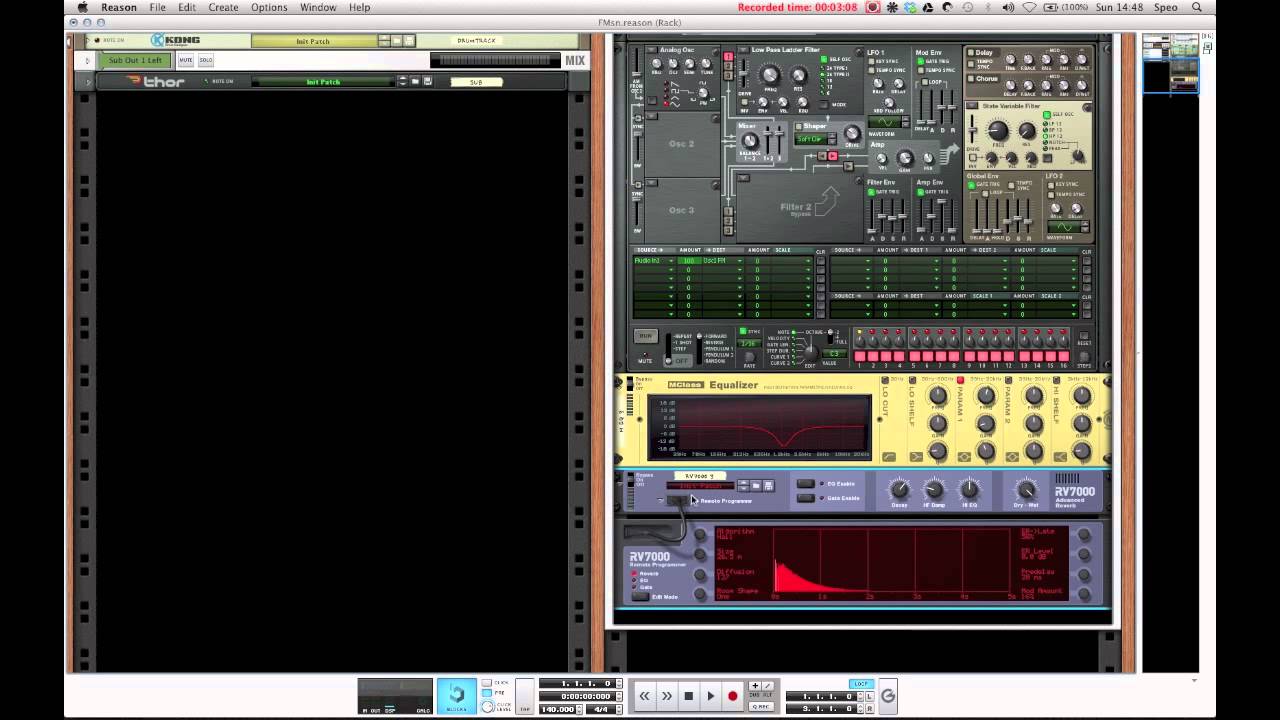This screenshot has height=720, width=1280.
Task: Click the Play transport button
Action: (710, 696)
